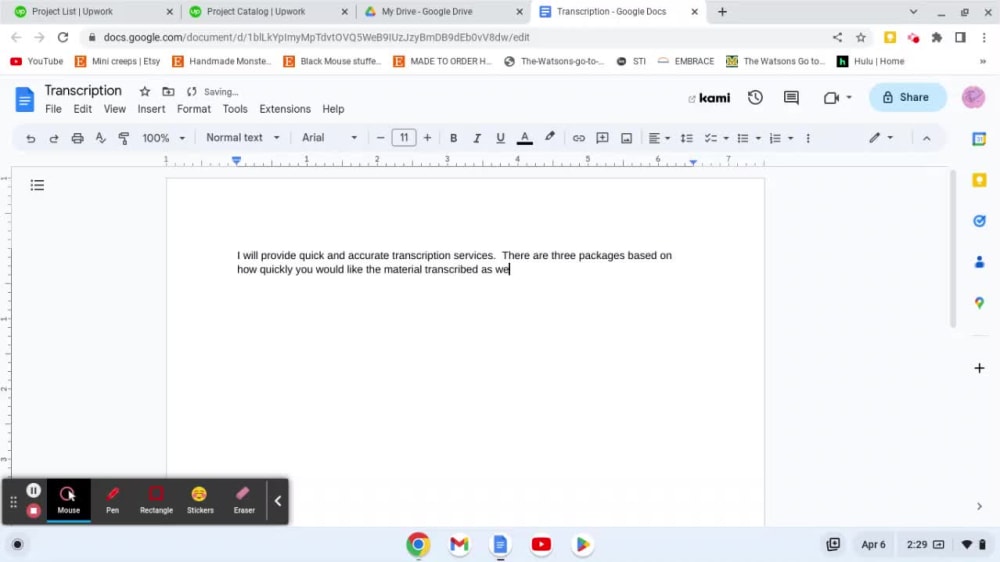Get add-ons with the plus icon
This screenshot has height=562, width=1000.
979,368
